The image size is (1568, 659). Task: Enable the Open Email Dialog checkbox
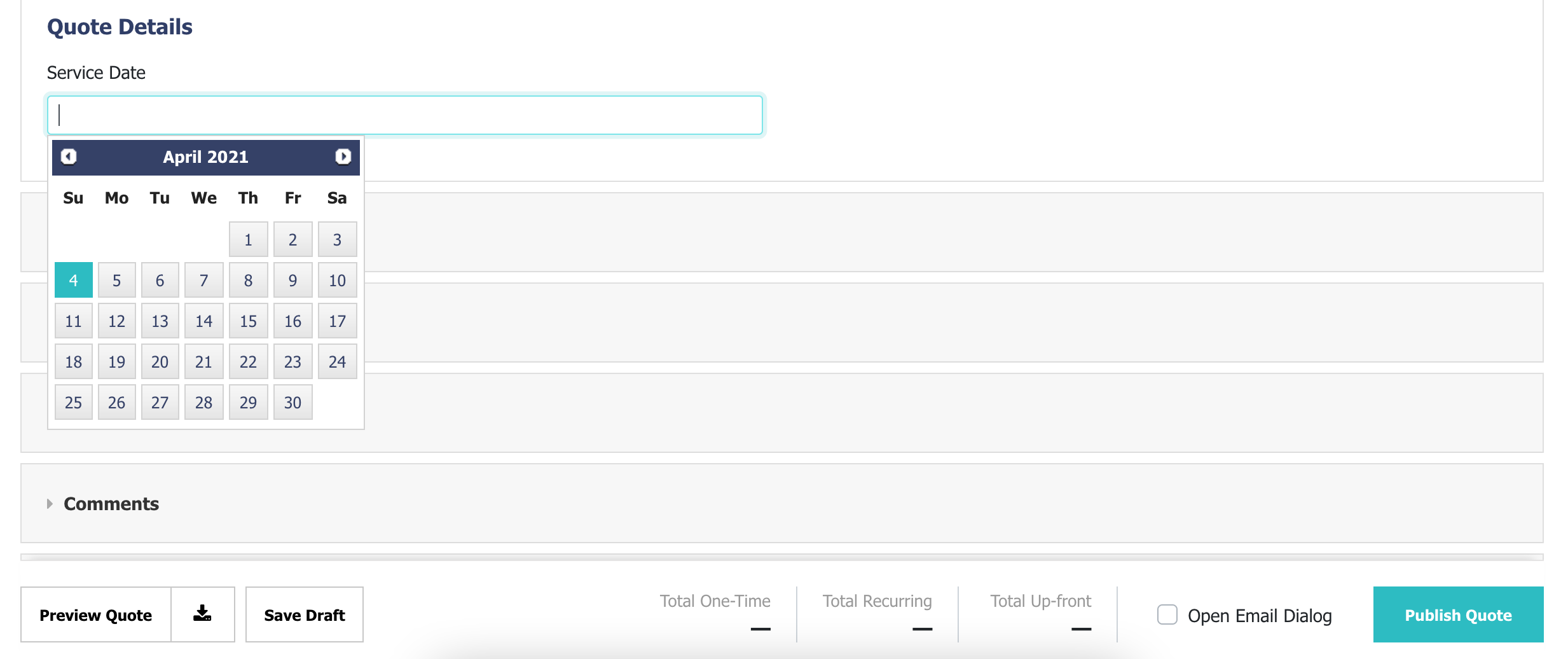[1167, 615]
